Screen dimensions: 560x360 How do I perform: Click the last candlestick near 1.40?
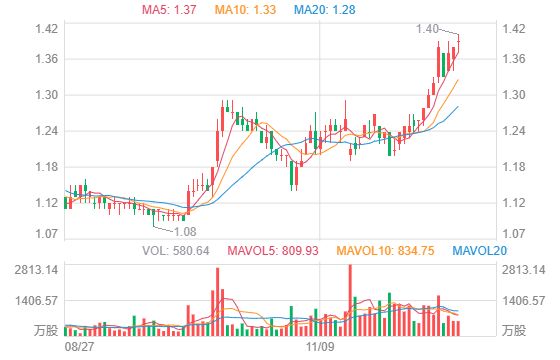pos(458,45)
